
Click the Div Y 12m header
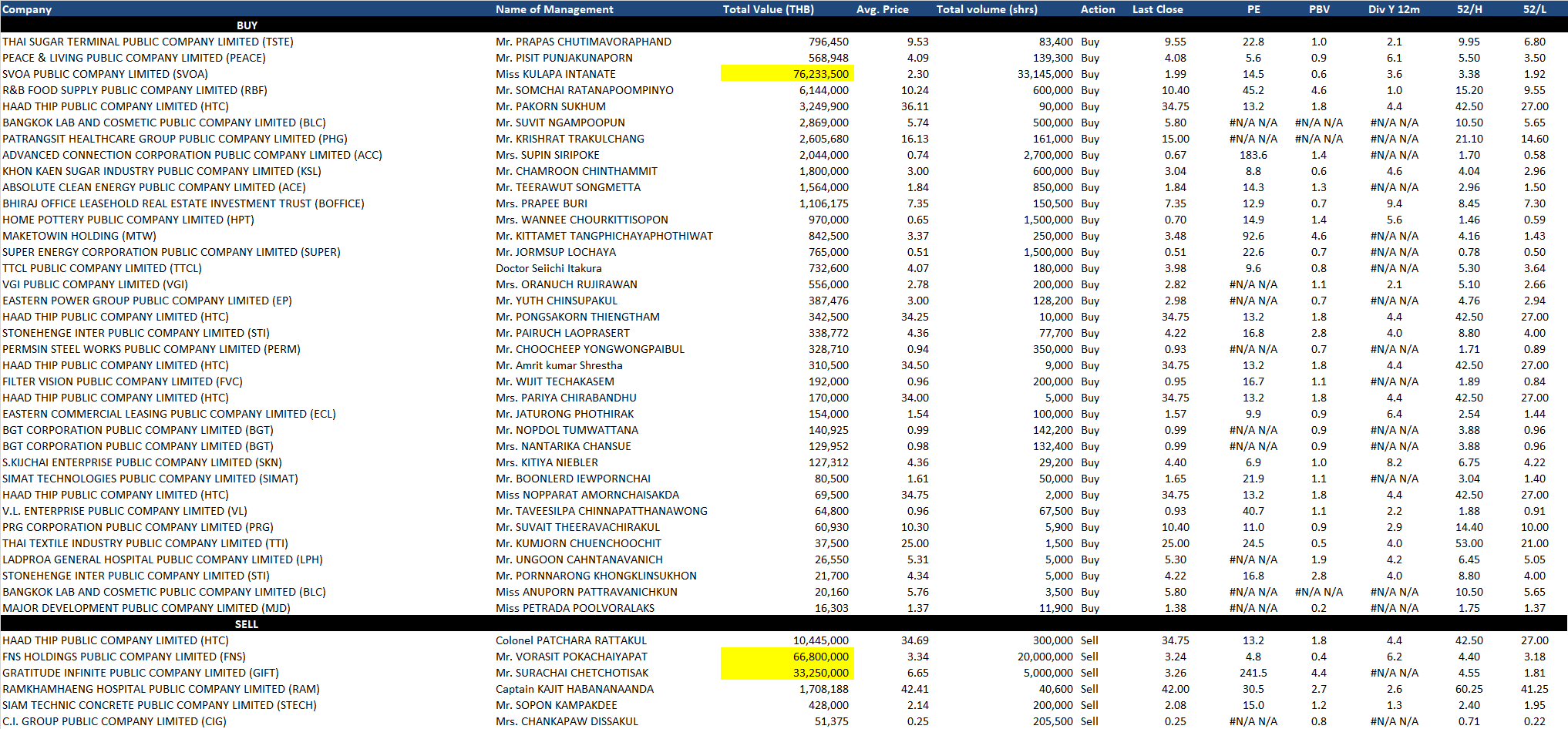pyautogui.click(x=1394, y=9)
